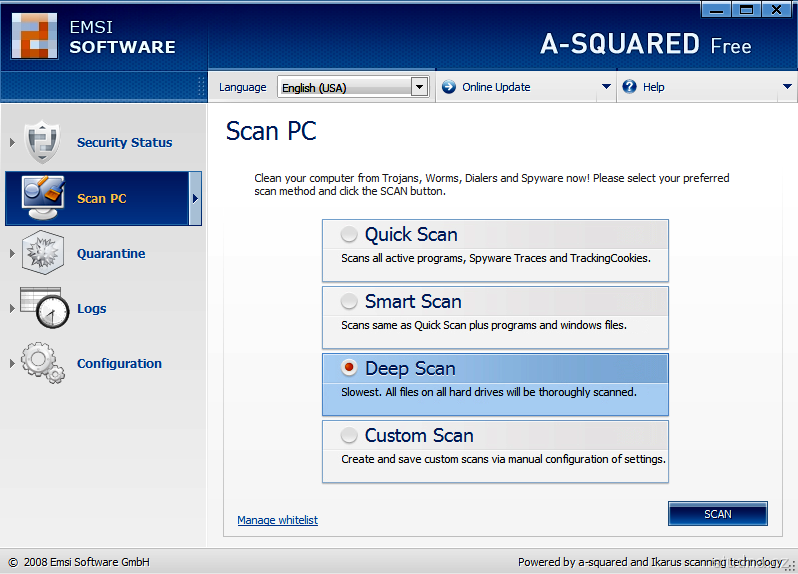This screenshot has width=798, height=574.
Task: Open the Quarantine section label
Action: coord(111,254)
